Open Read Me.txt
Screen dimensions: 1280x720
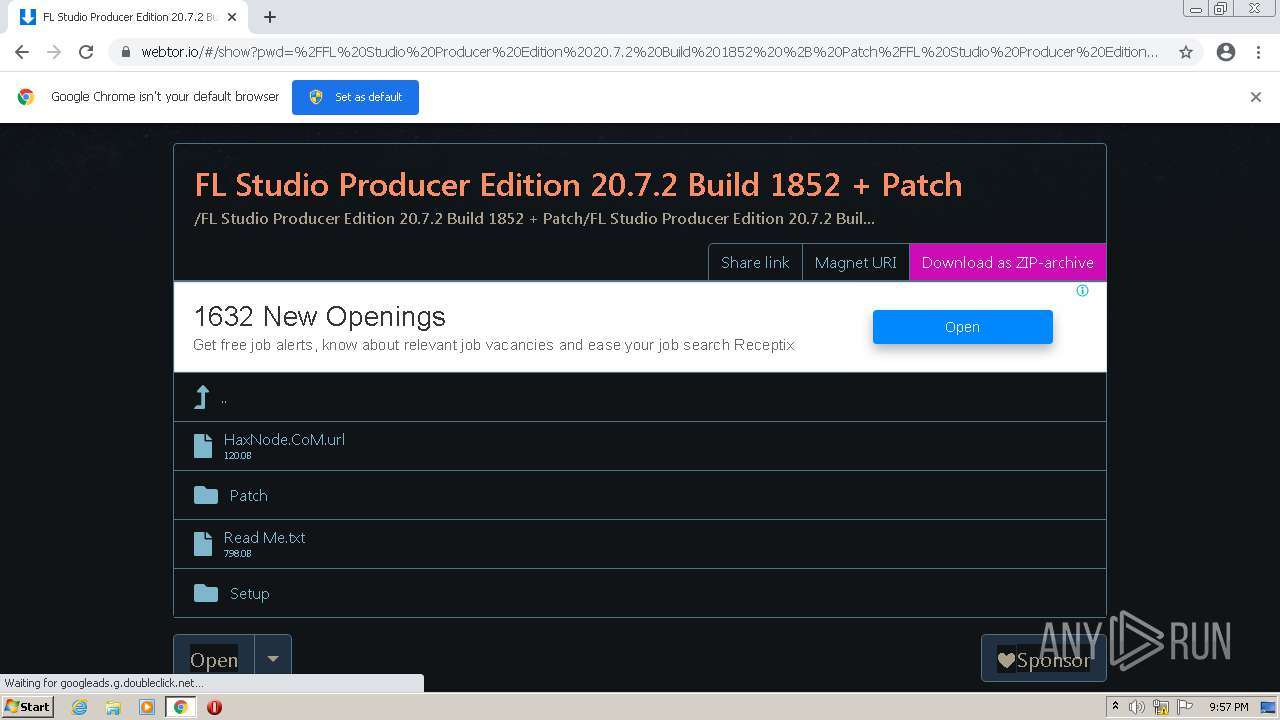265,538
